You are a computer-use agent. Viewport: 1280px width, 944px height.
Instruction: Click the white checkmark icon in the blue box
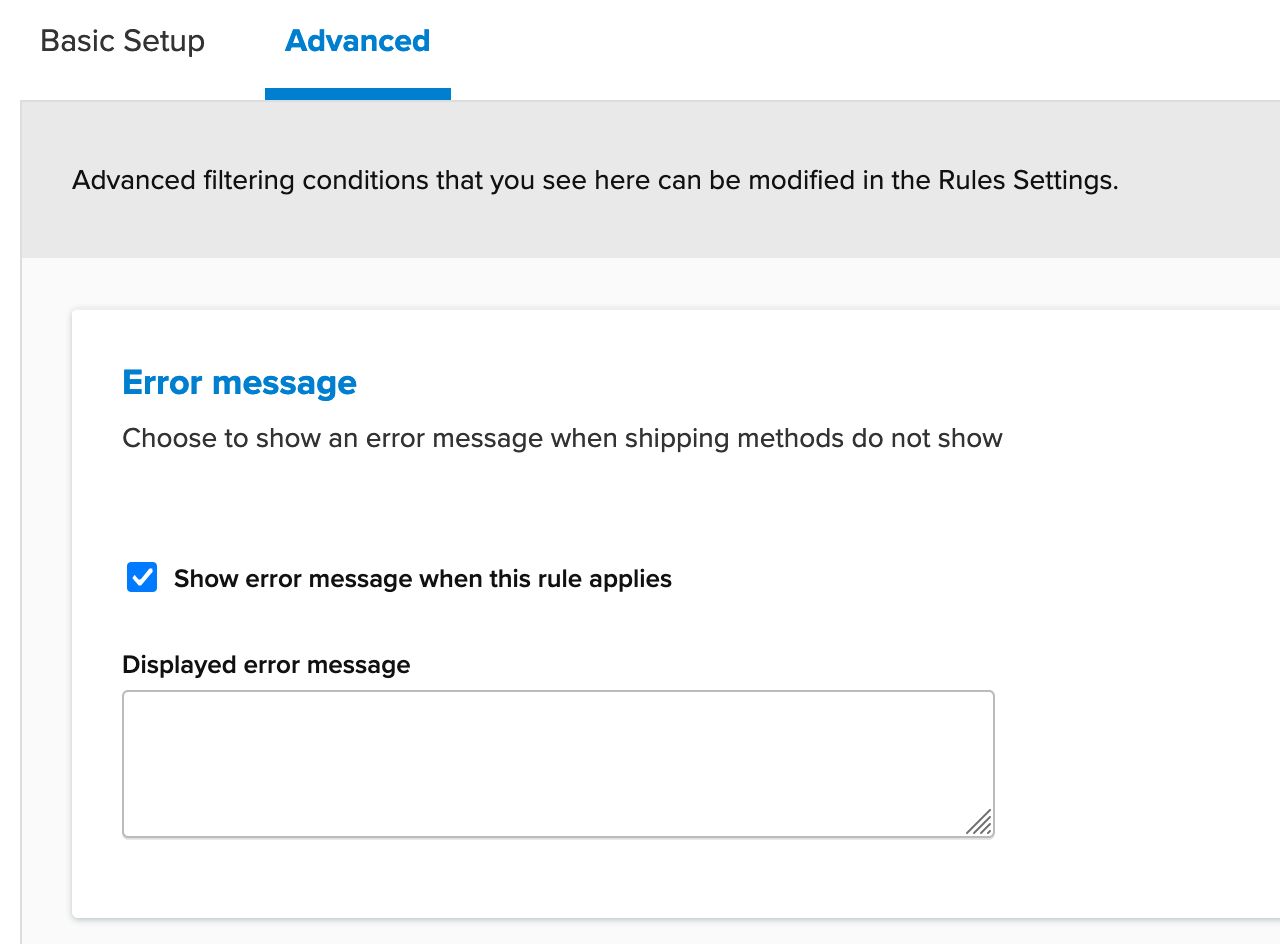pyautogui.click(x=142, y=578)
